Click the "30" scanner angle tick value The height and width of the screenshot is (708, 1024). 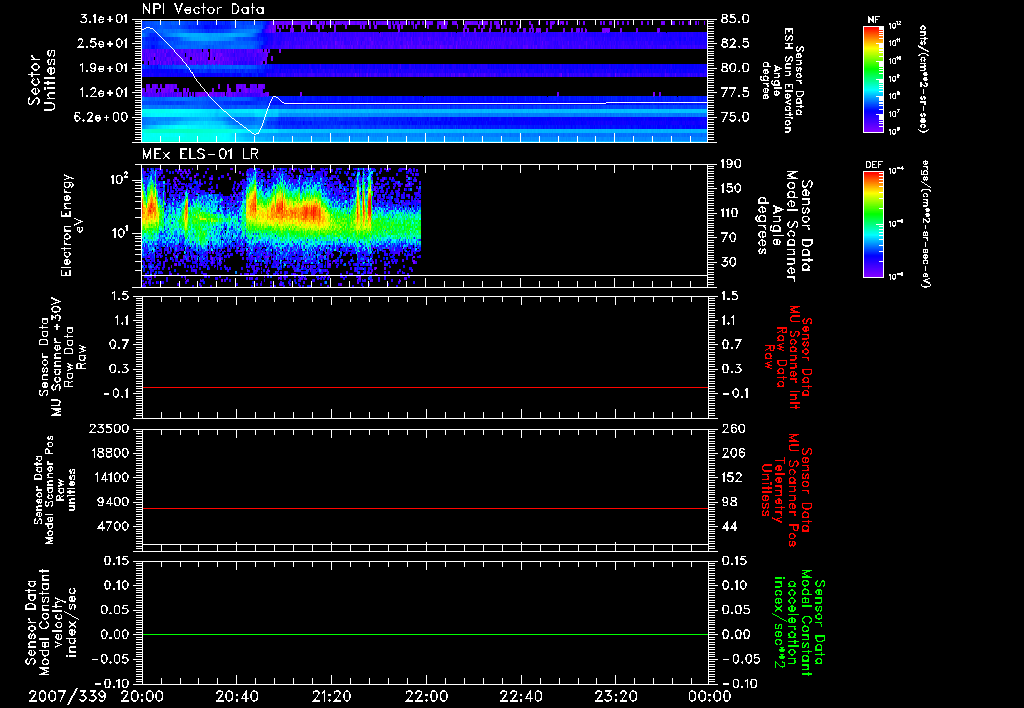tap(729, 262)
